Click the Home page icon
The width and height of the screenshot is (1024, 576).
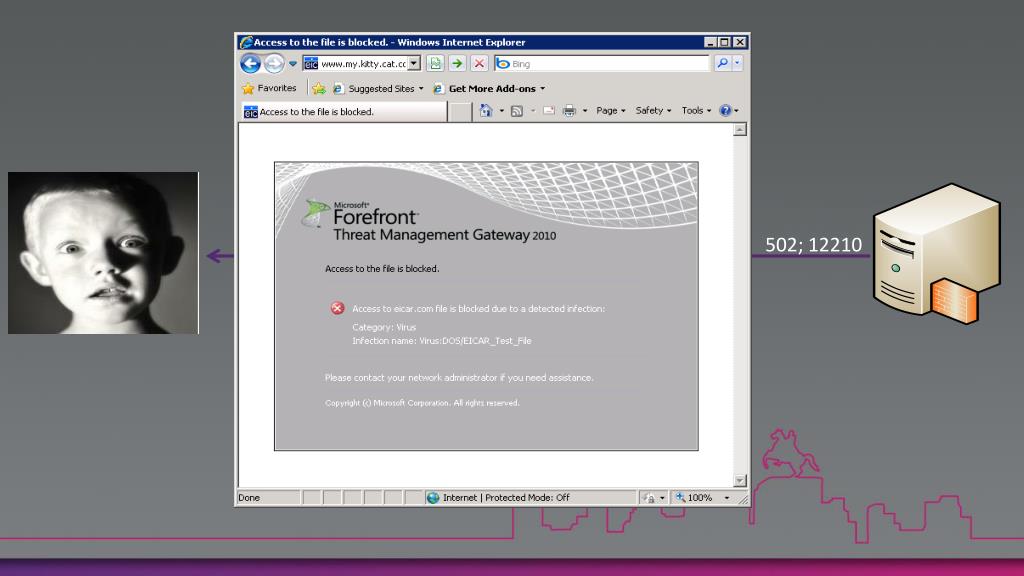(x=485, y=110)
